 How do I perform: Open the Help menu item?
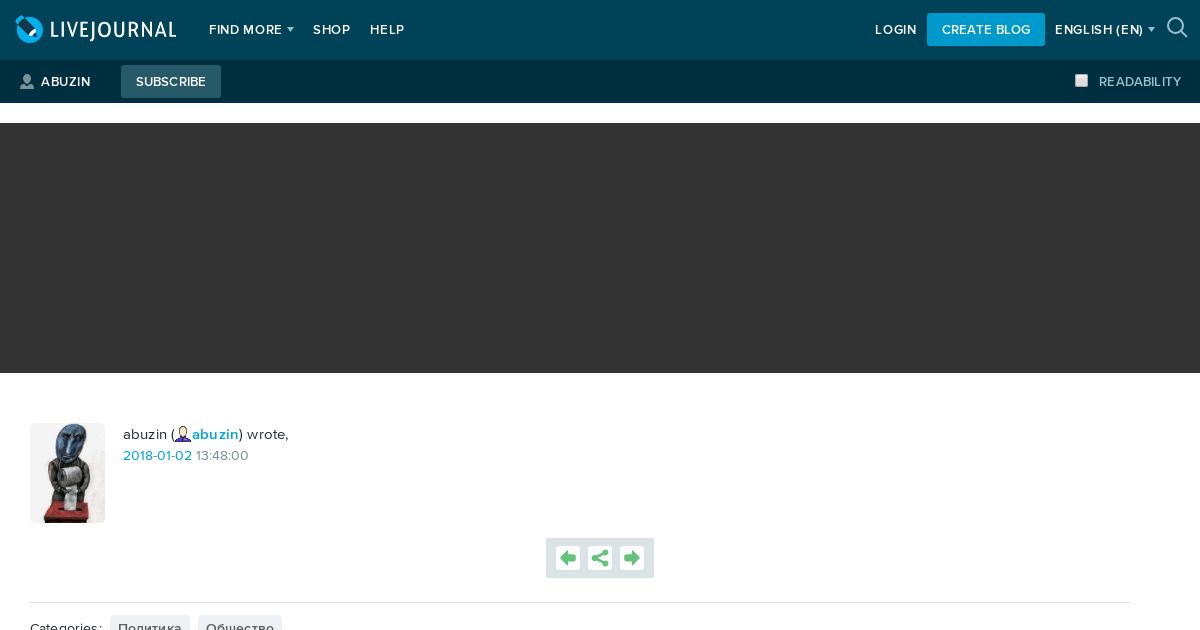click(x=387, y=30)
